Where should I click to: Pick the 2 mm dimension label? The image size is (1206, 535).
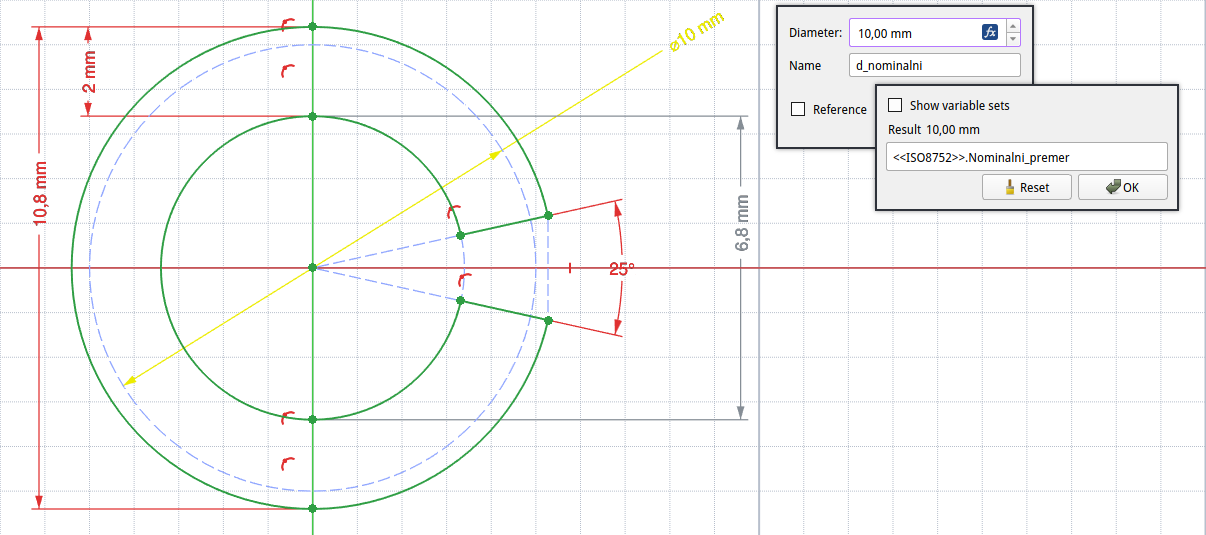[x=90, y=72]
